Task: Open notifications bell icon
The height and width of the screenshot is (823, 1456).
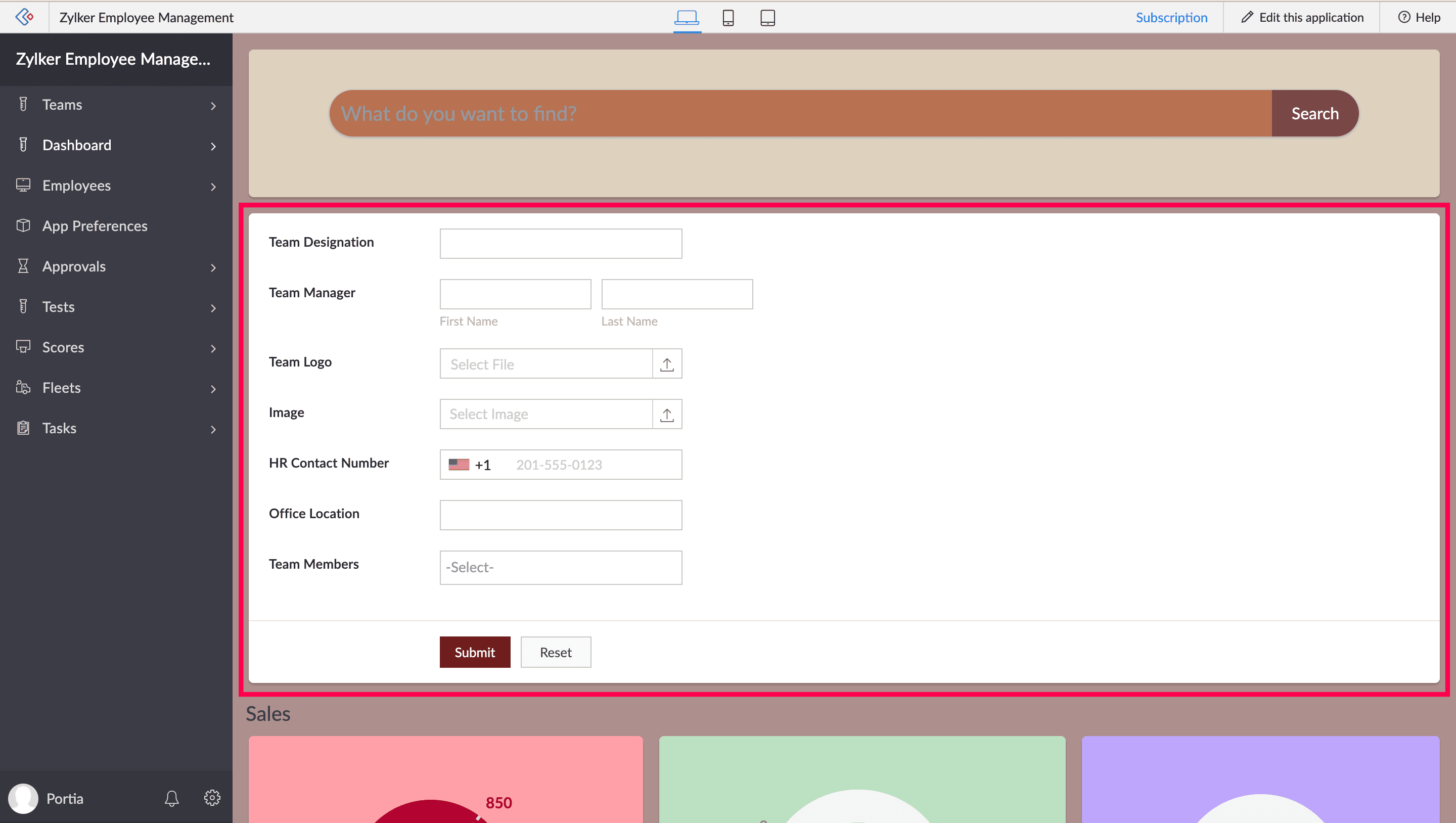Action: point(172,798)
